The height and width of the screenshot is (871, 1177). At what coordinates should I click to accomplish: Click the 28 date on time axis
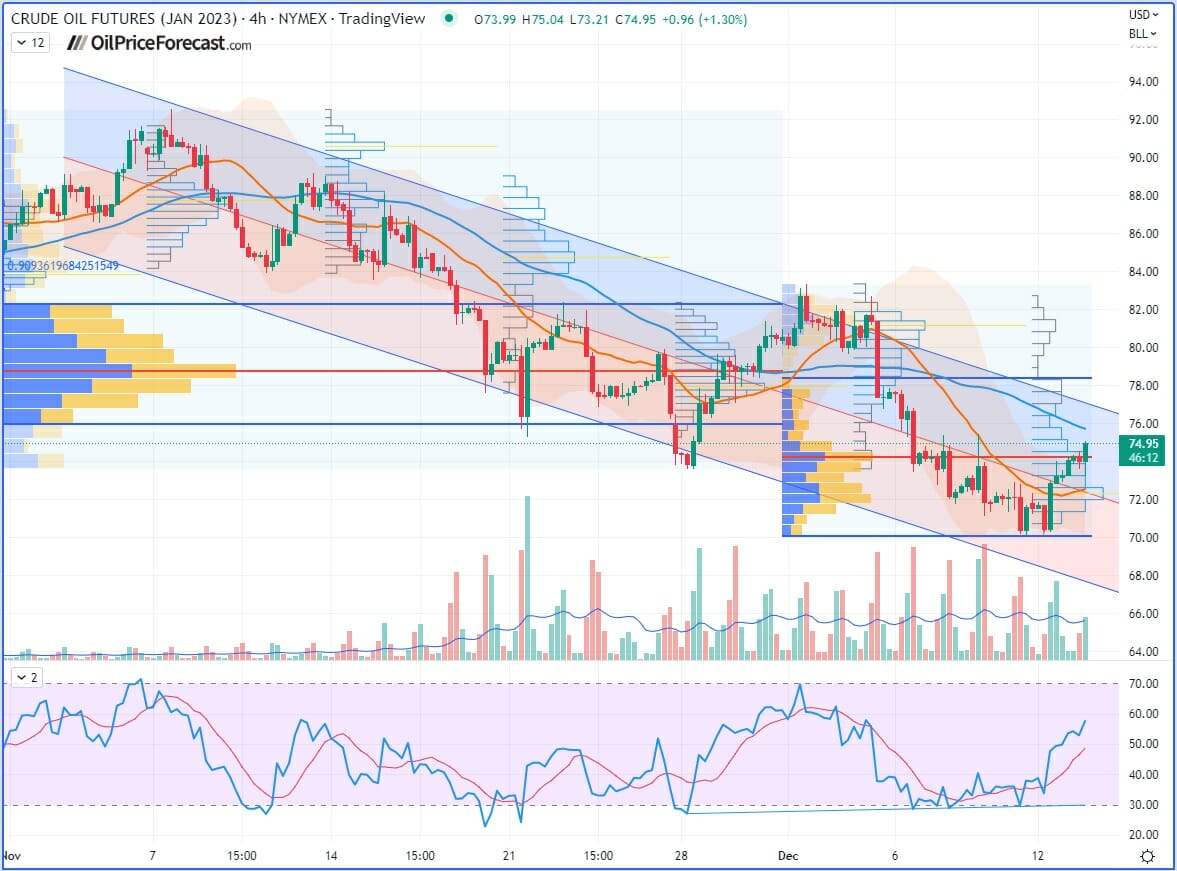[680, 857]
